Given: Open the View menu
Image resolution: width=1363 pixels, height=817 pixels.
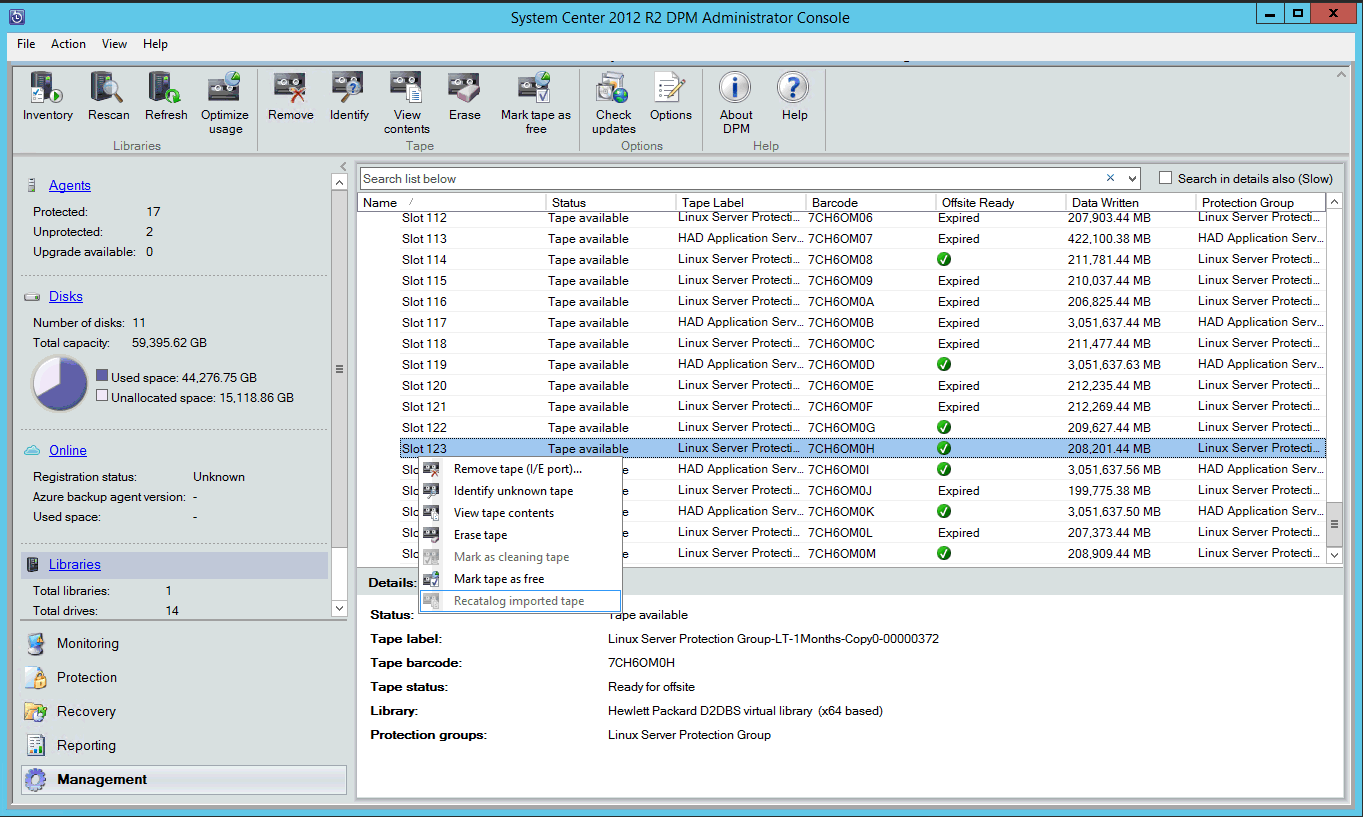Looking at the screenshot, I should pos(114,44).
